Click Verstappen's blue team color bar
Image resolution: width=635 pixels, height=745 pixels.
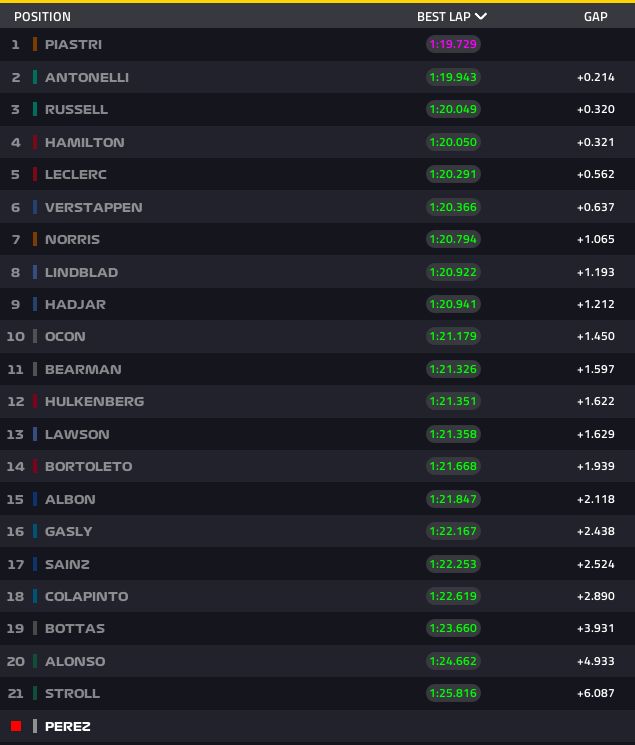pyautogui.click(x=35, y=207)
